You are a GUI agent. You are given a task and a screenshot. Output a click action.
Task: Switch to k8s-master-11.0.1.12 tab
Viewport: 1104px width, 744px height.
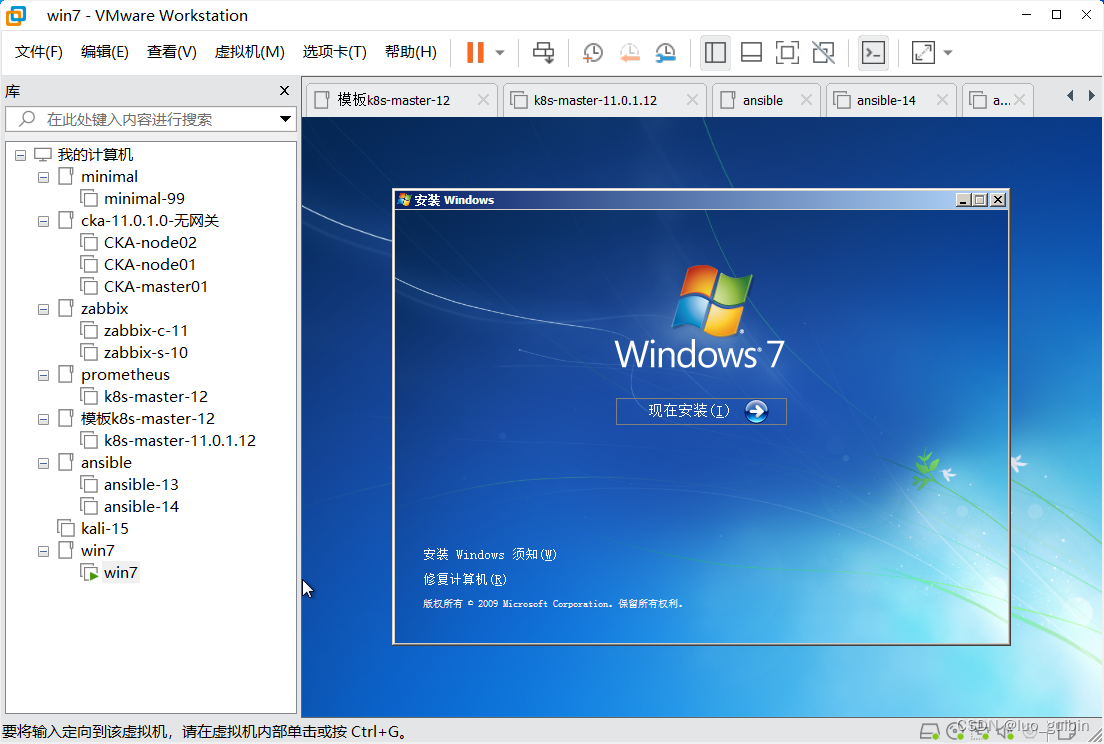pyautogui.click(x=595, y=100)
